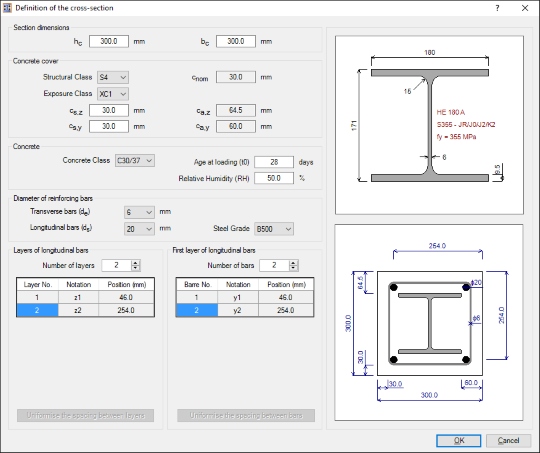Viewport: 540px width, 453px height.
Task: Decrease the number of bars
Action: coord(293,268)
